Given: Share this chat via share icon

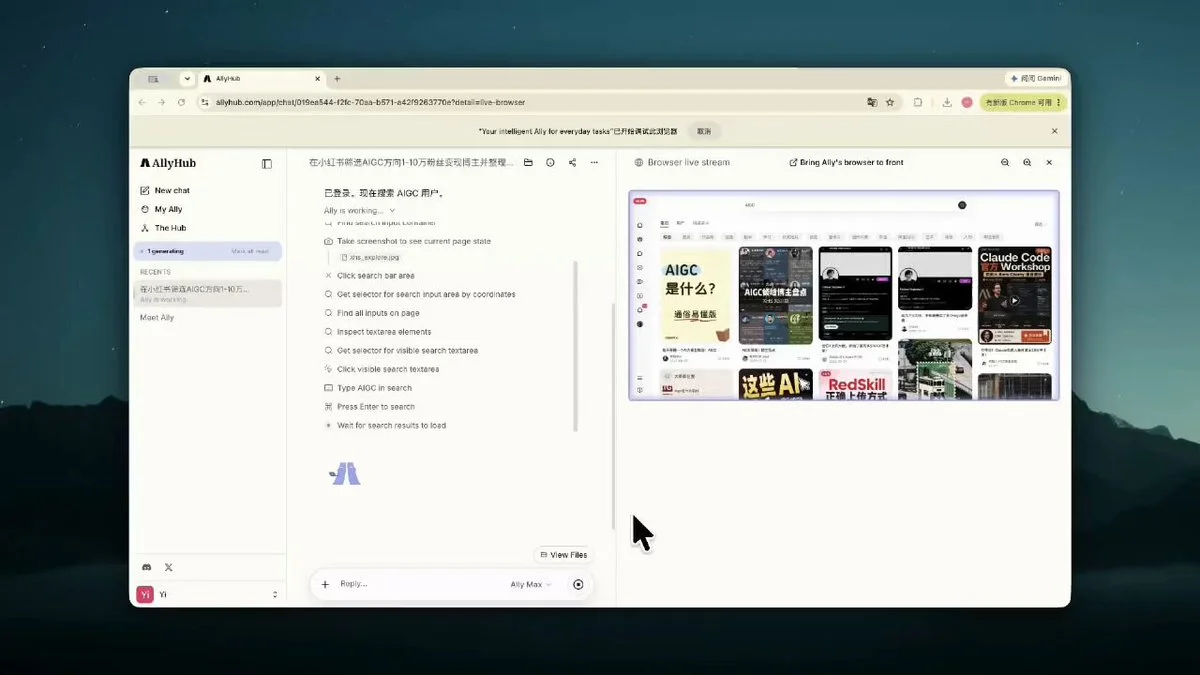Looking at the screenshot, I should [572, 162].
